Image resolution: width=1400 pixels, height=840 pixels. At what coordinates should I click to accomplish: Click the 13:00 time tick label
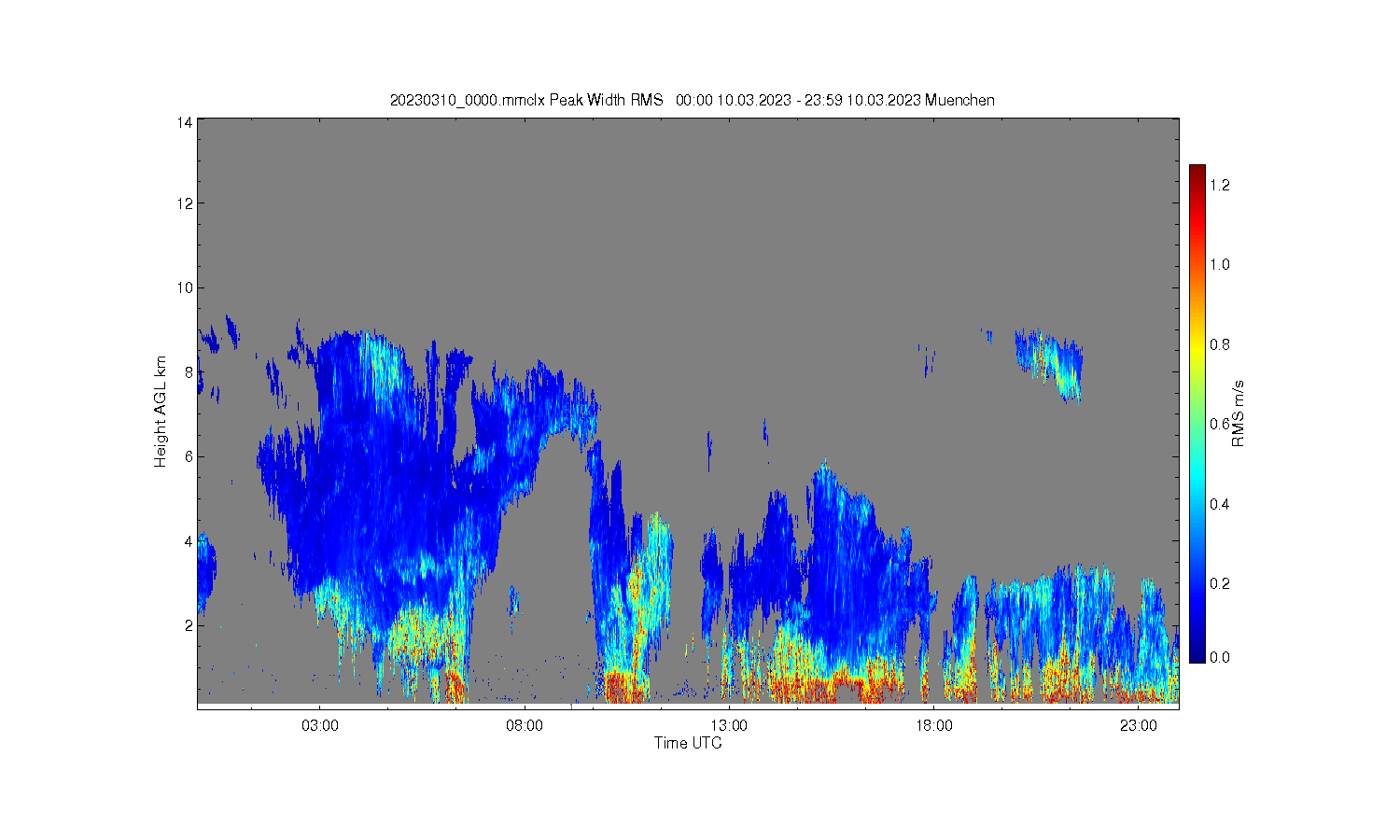729,726
